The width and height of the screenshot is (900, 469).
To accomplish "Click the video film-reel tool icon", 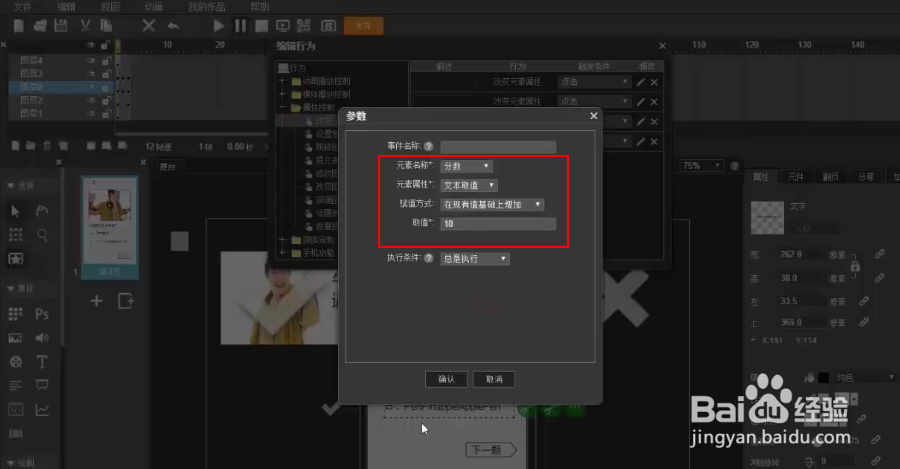I will click(x=15, y=362).
